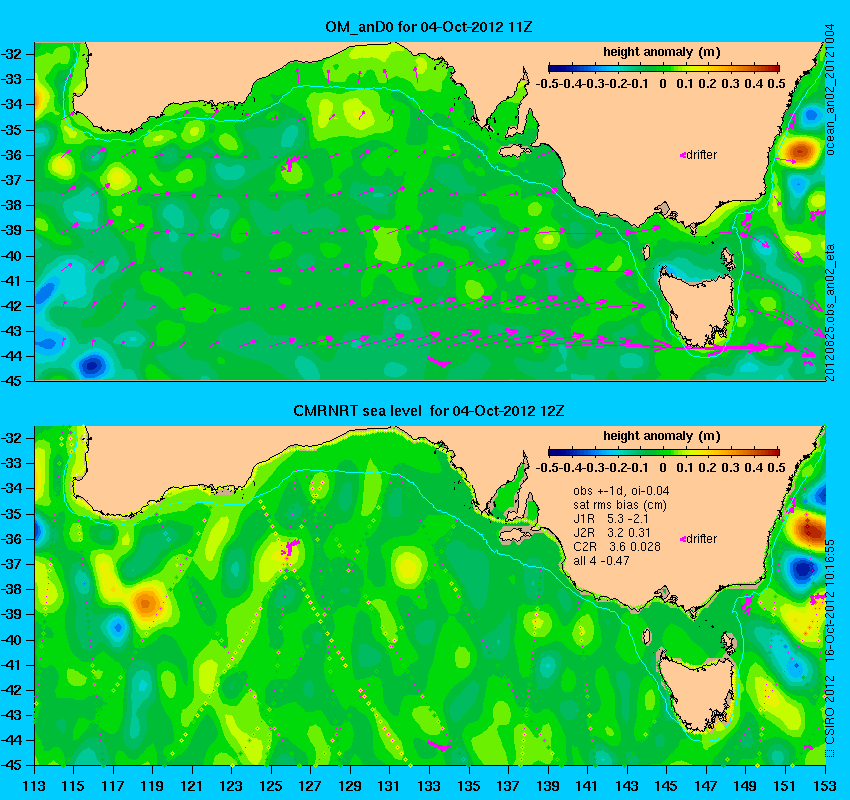The width and height of the screenshot is (850, 800).
Task: Click the top panel's height anomaly color bar
Action: tap(664, 68)
